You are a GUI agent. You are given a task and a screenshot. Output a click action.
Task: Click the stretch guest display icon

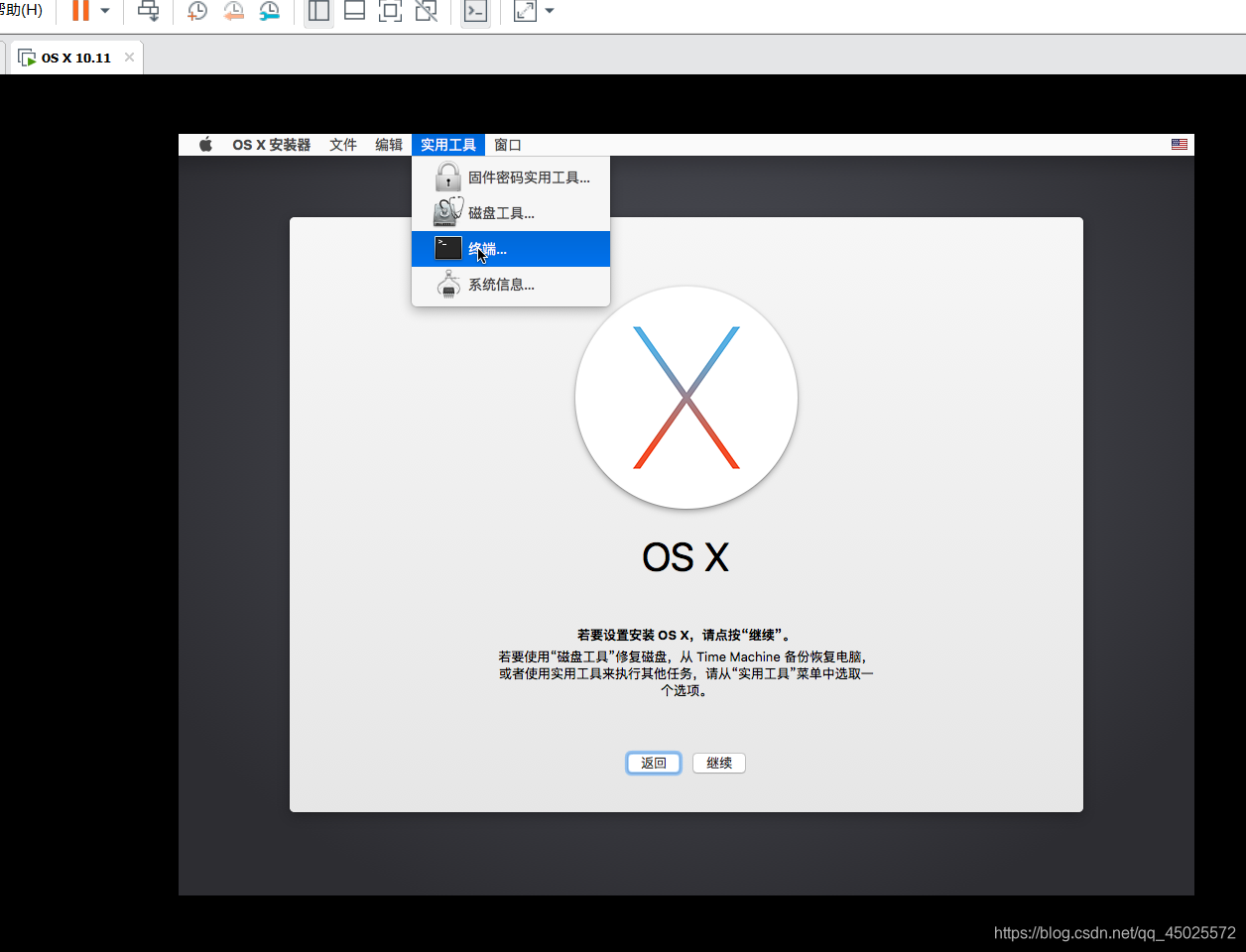(525, 11)
